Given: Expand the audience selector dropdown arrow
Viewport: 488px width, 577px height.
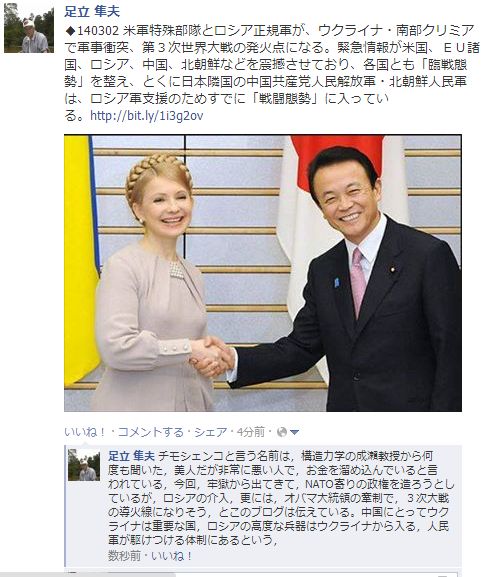Looking at the screenshot, I should pos(294,432).
